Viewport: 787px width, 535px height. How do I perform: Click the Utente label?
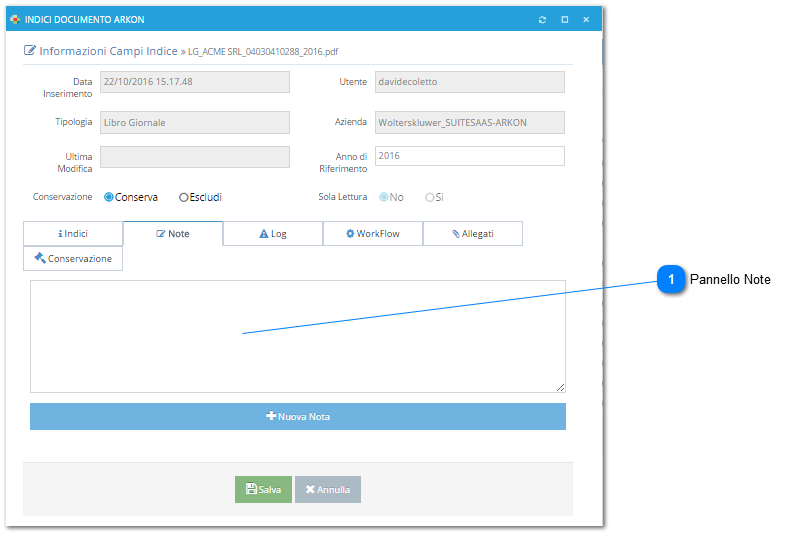pos(353,81)
